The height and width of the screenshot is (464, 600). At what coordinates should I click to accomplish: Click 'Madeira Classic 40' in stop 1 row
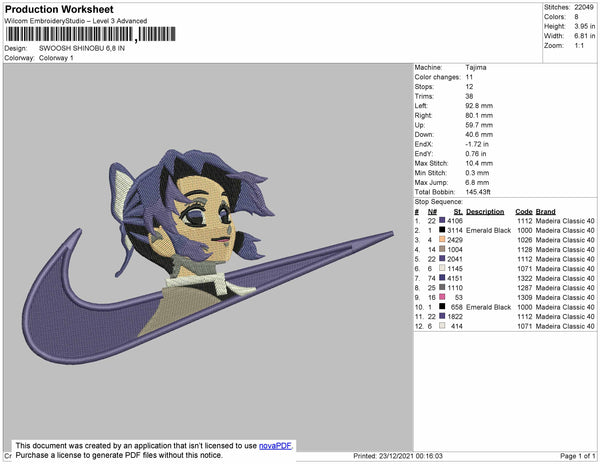565,221
